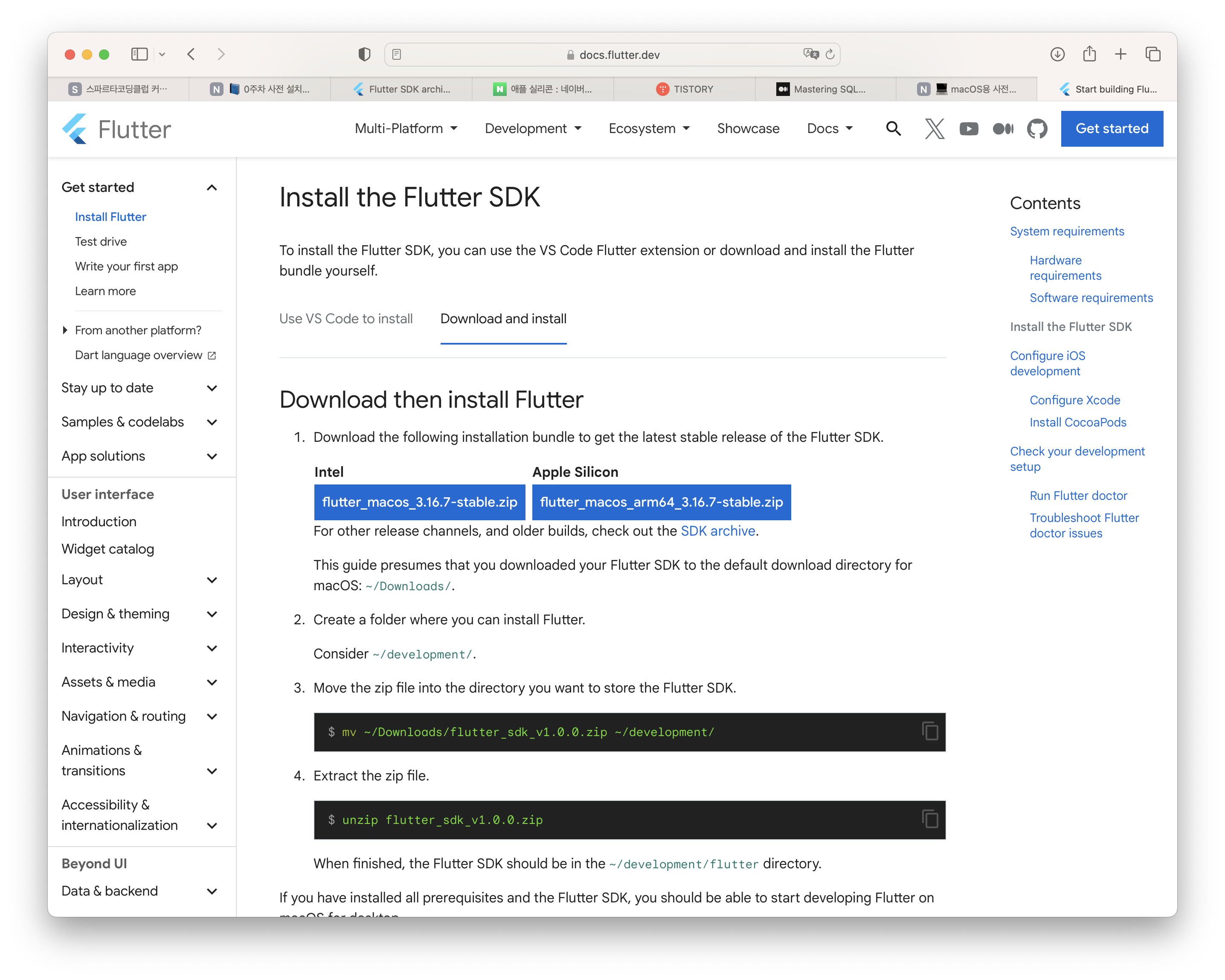Open Flutter's Medium icon

pyautogui.click(x=1003, y=129)
